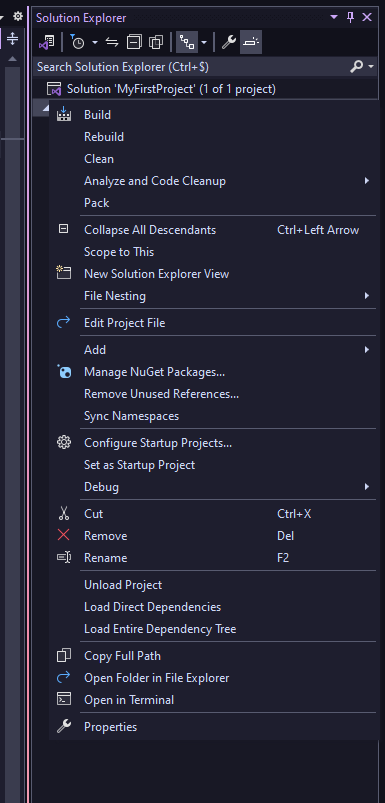Expand the pending changes filter dropdown arrow
Image resolution: width=385 pixels, height=803 pixels.
[95, 43]
